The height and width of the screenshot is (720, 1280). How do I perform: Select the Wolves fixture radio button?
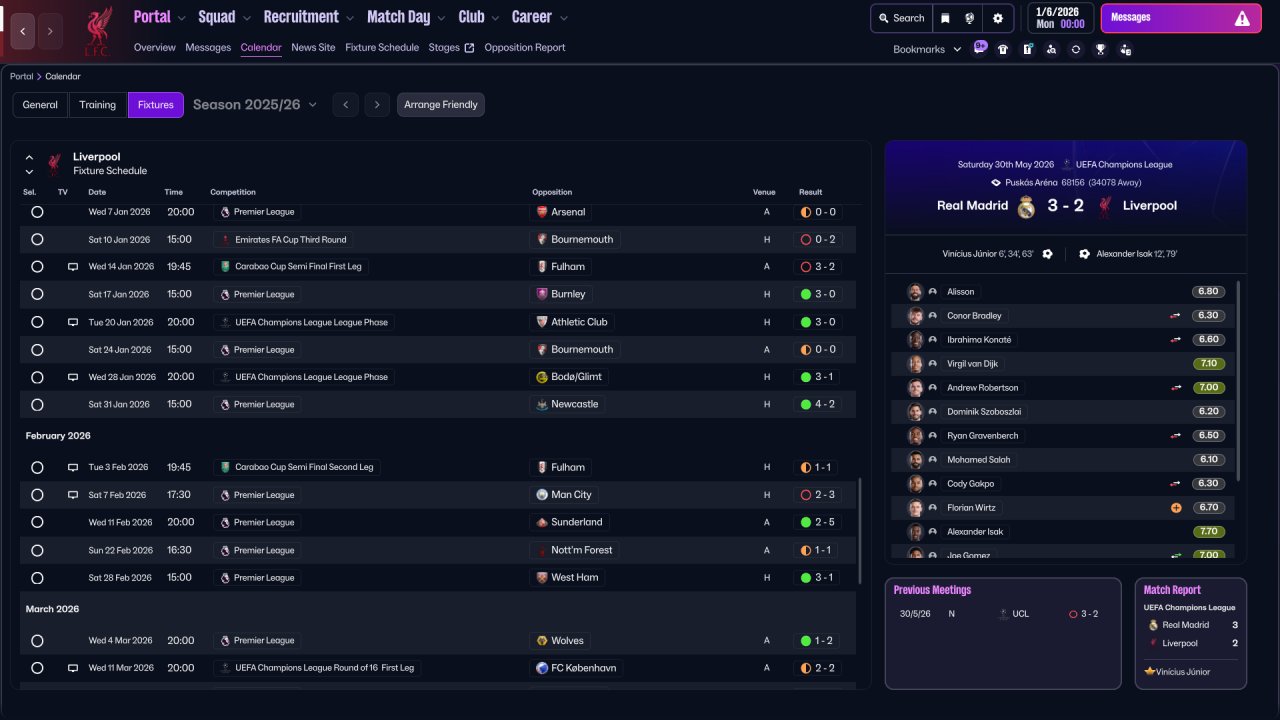37,641
